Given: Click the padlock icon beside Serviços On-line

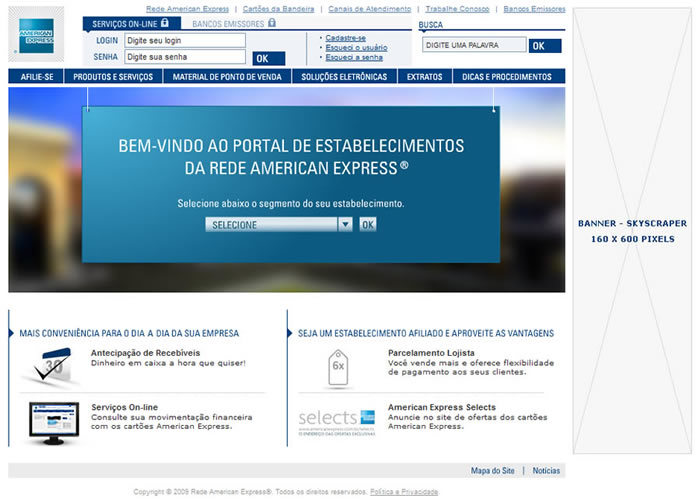Looking at the screenshot, I should coord(165,23).
